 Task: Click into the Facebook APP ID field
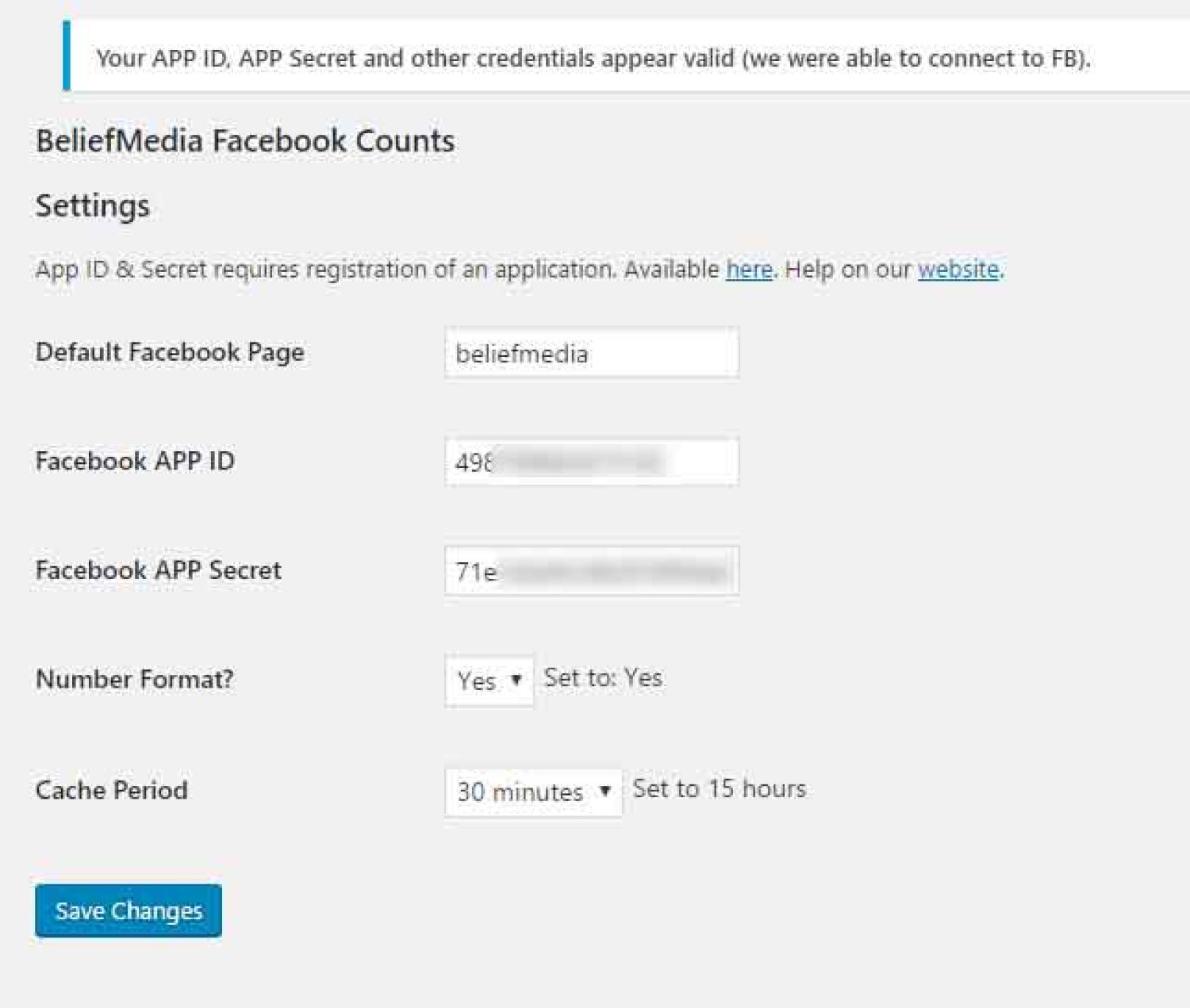592,462
